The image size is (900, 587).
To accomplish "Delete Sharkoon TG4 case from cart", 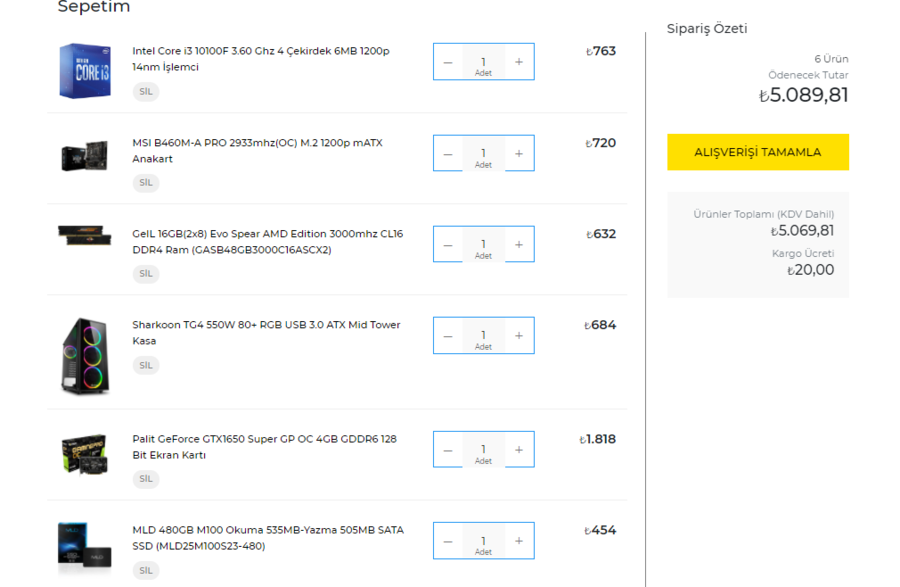I will coord(146,365).
